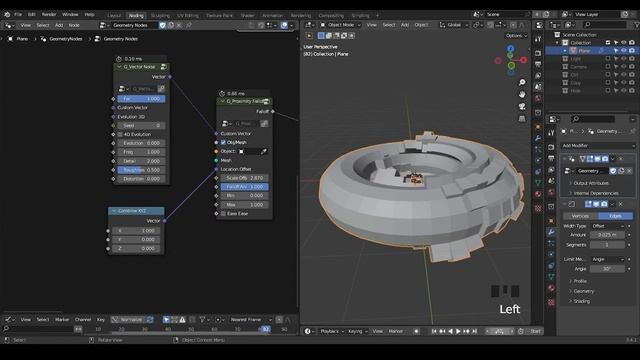Open the node editor Add menu
Image resolution: width=640 pixels, height=360 pixels.
pos(59,25)
